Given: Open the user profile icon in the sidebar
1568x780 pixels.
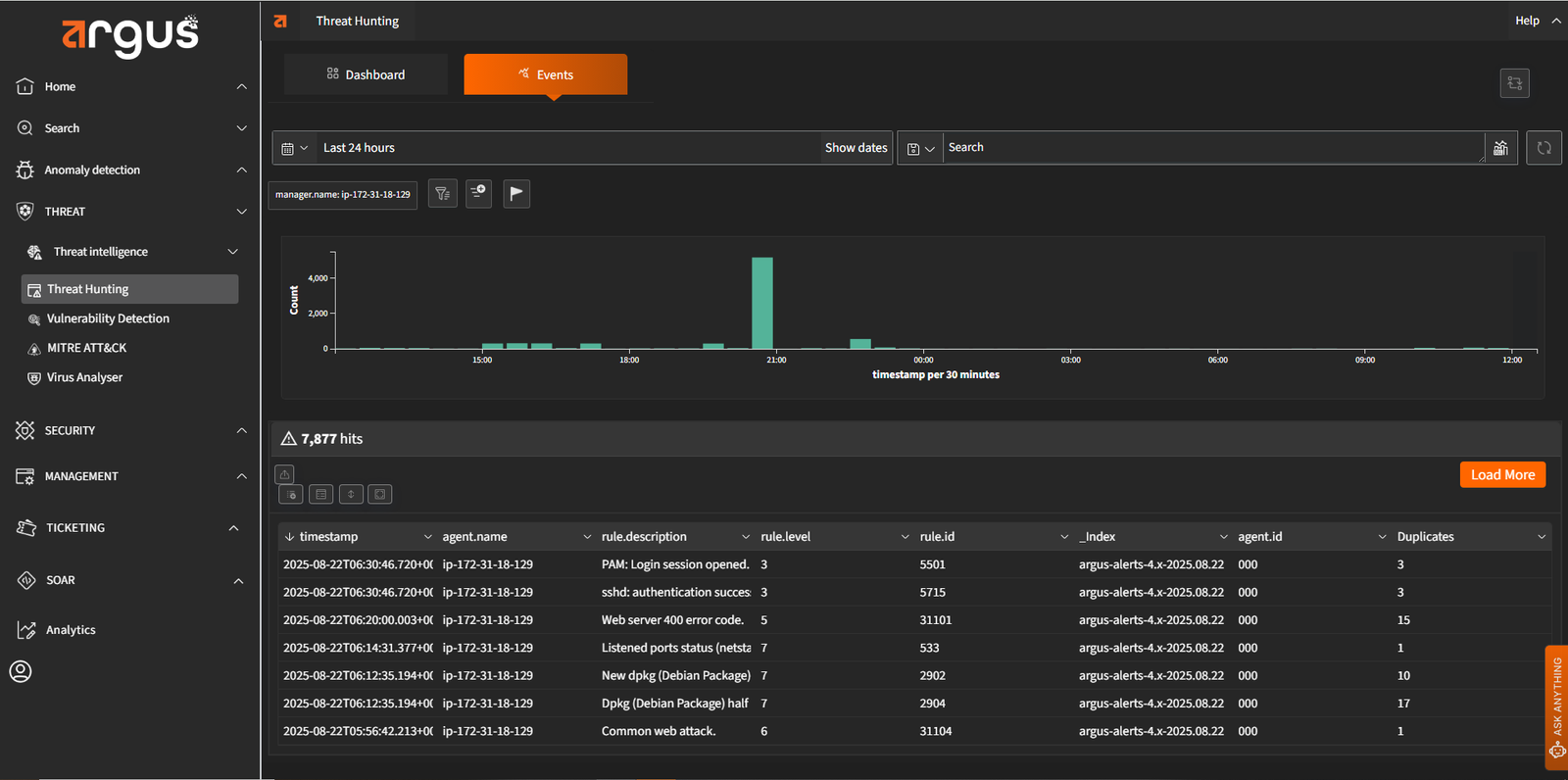Looking at the screenshot, I should tap(21, 671).
